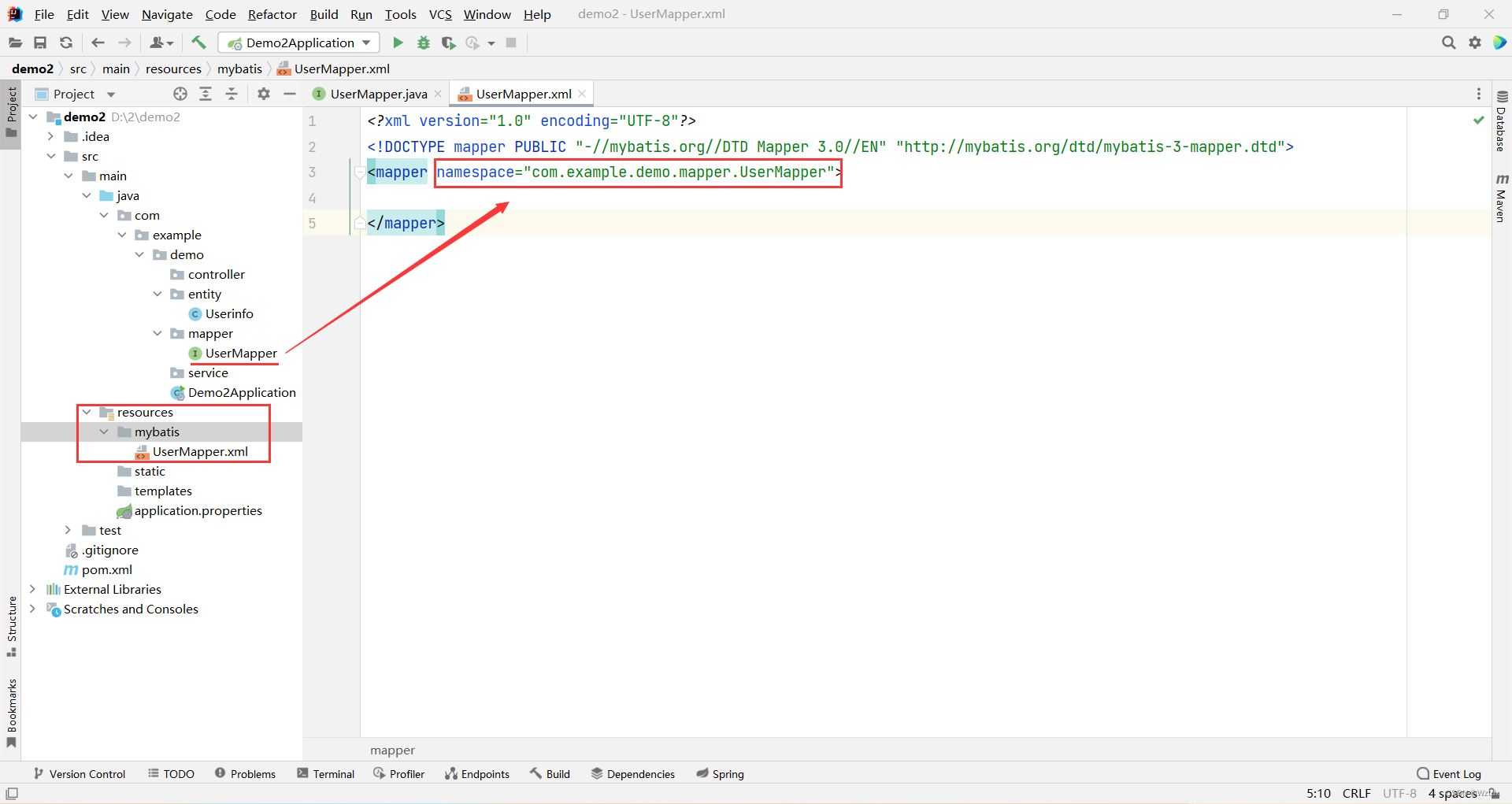Image resolution: width=1512 pixels, height=804 pixels.
Task: Select Demo2Application class in tree
Action: click(241, 392)
